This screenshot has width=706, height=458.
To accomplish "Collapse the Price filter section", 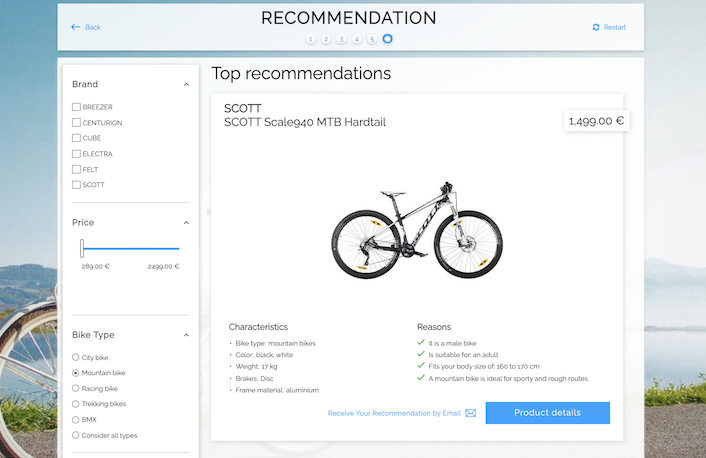I will 186,223.
